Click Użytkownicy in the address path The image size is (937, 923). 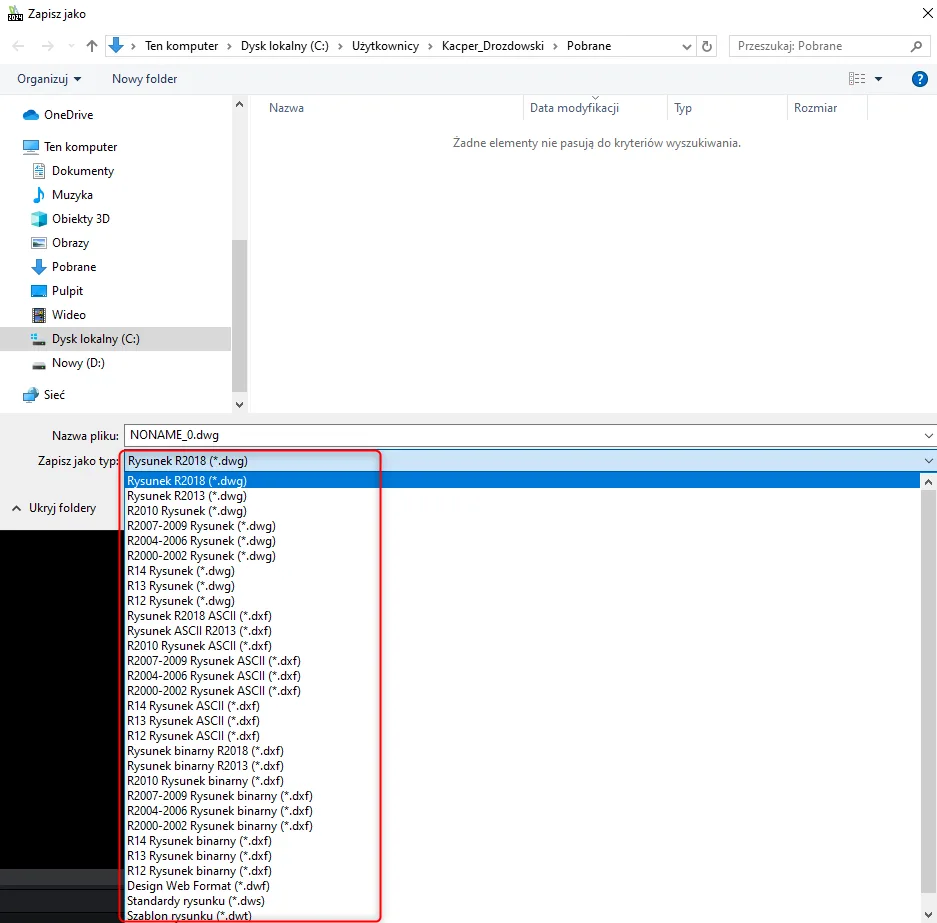tap(385, 46)
